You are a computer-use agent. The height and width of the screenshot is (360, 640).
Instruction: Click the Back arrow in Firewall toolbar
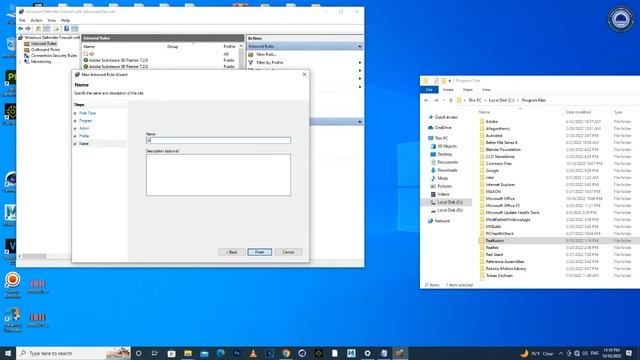pos(20,29)
